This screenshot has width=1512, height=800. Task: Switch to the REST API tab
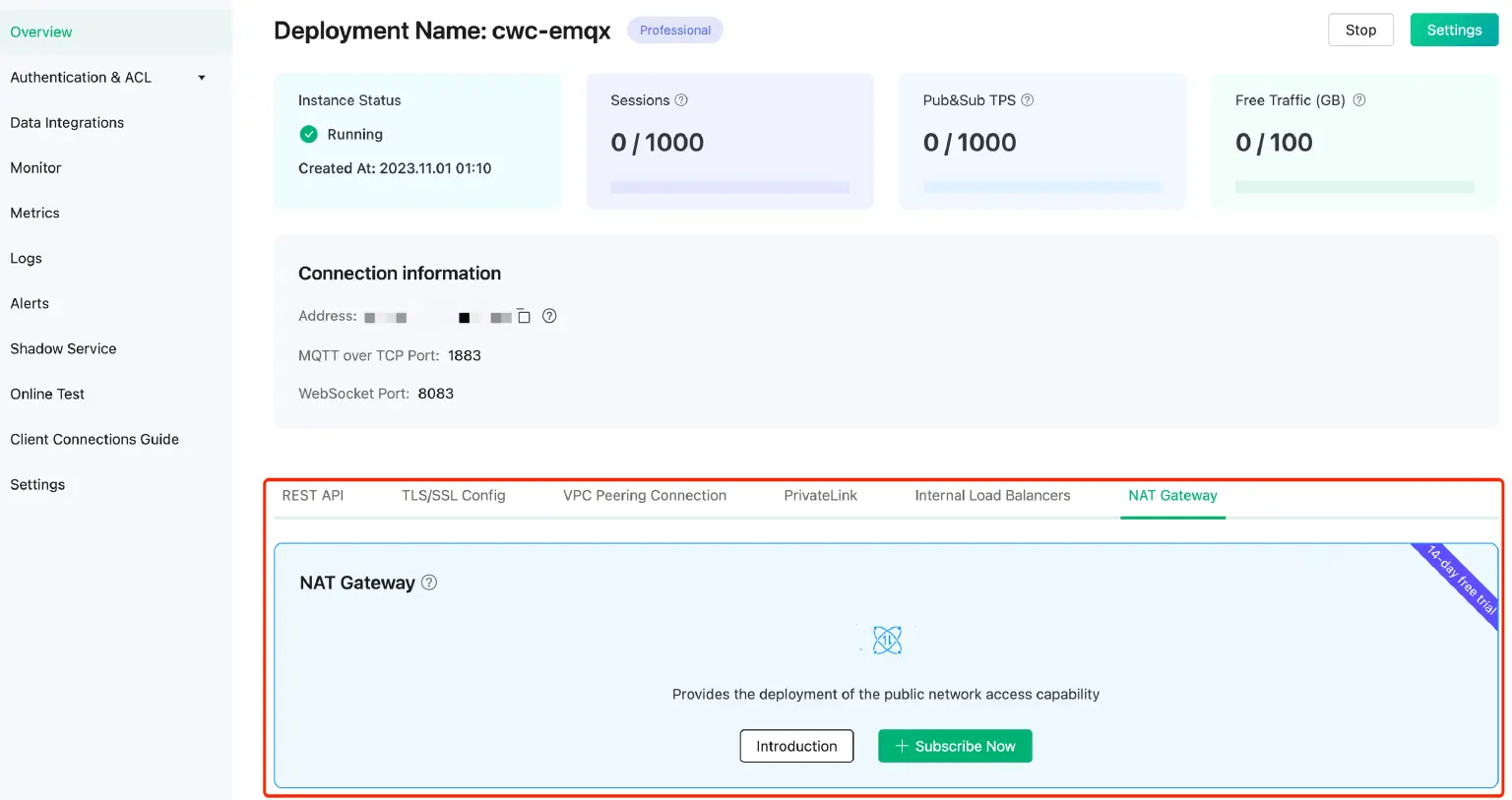tap(313, 495)
